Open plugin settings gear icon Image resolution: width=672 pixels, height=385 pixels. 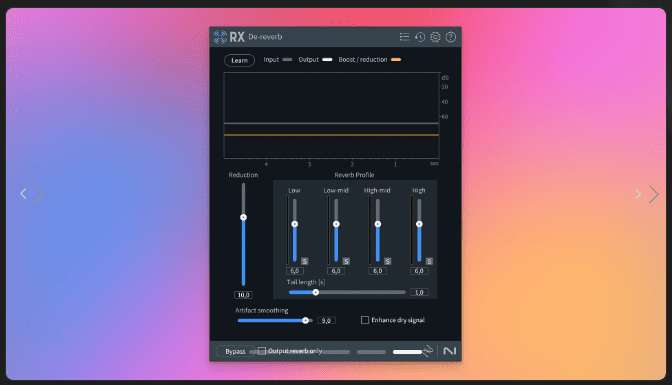point(435,37)
